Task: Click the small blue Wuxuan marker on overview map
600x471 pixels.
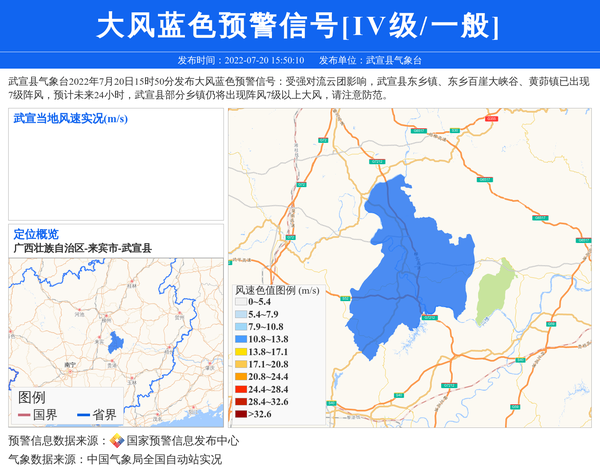Action: (x=116, y=343)
